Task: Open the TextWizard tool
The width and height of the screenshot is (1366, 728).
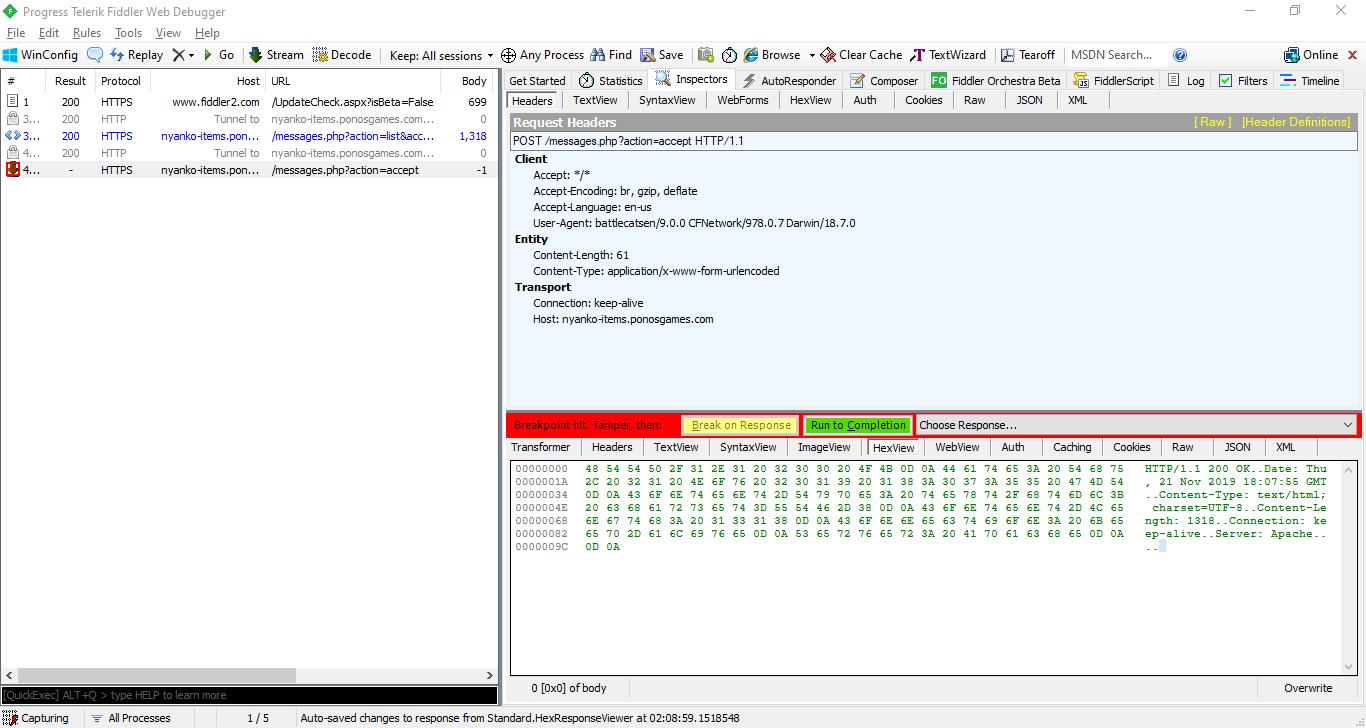Action: click(948, 55)
